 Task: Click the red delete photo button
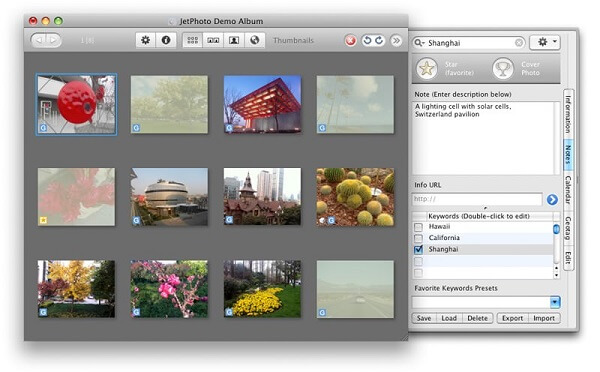350,40
